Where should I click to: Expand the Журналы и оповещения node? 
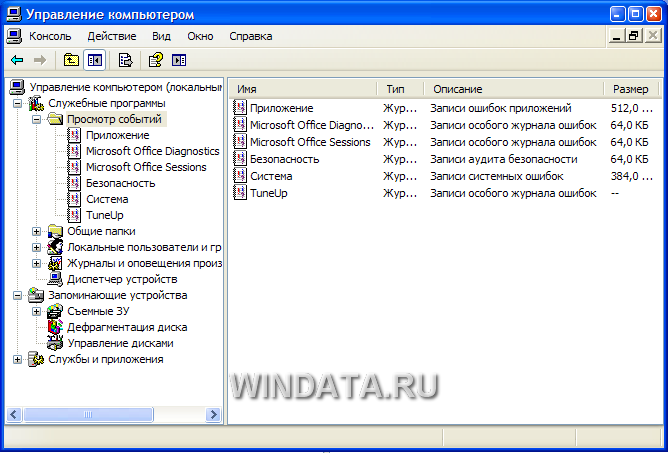click(x=36, y=263)
